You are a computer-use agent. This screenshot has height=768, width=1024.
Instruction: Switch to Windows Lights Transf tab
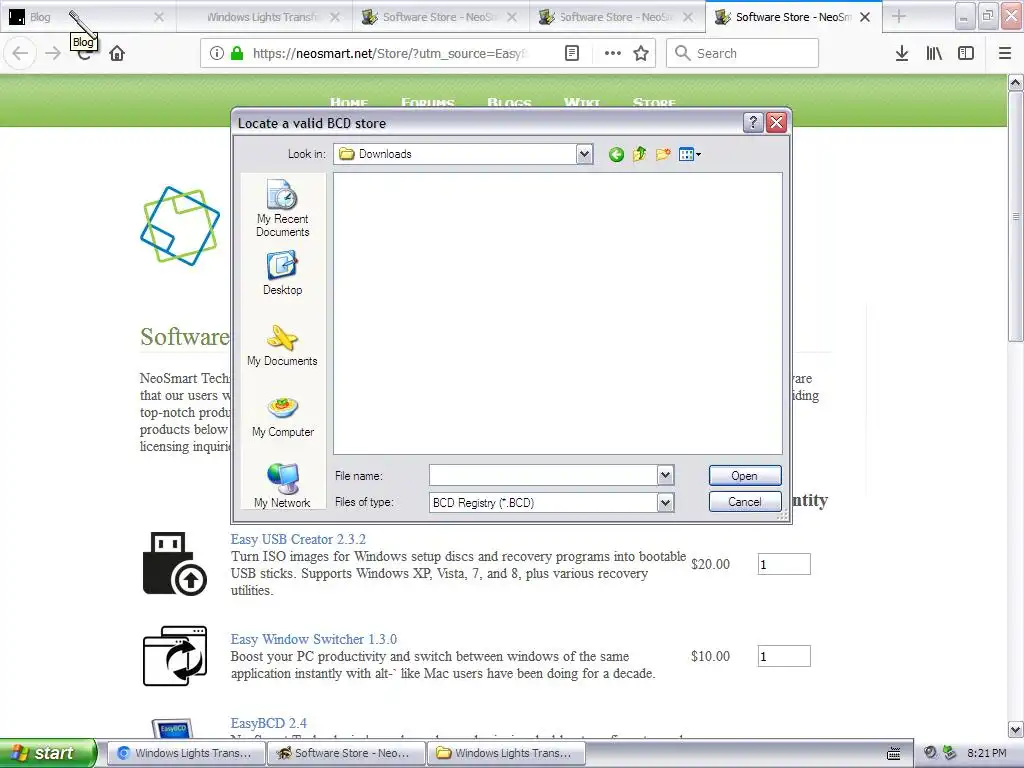click(262, 17)
